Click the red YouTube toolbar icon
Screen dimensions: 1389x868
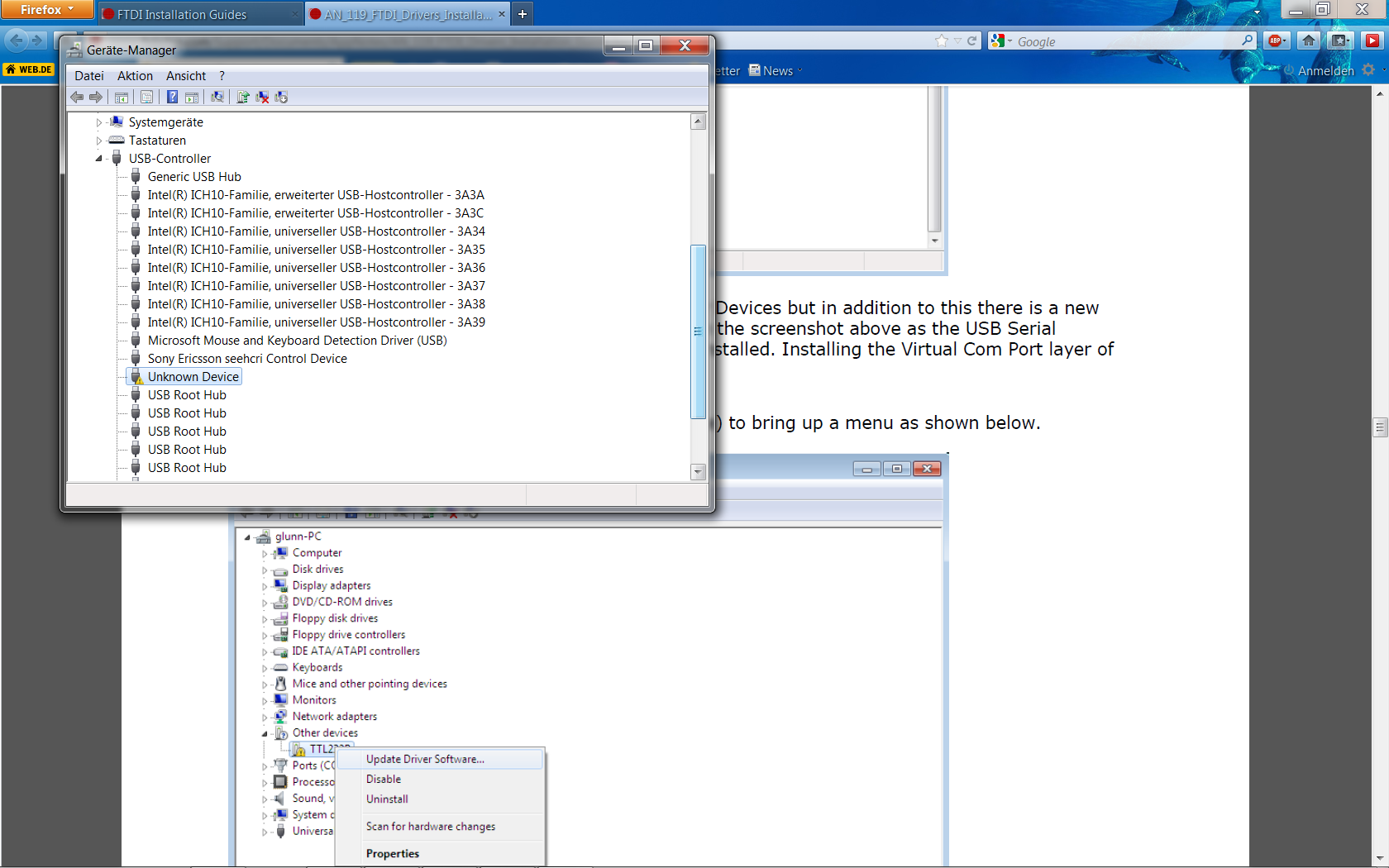coord(1372,41)
